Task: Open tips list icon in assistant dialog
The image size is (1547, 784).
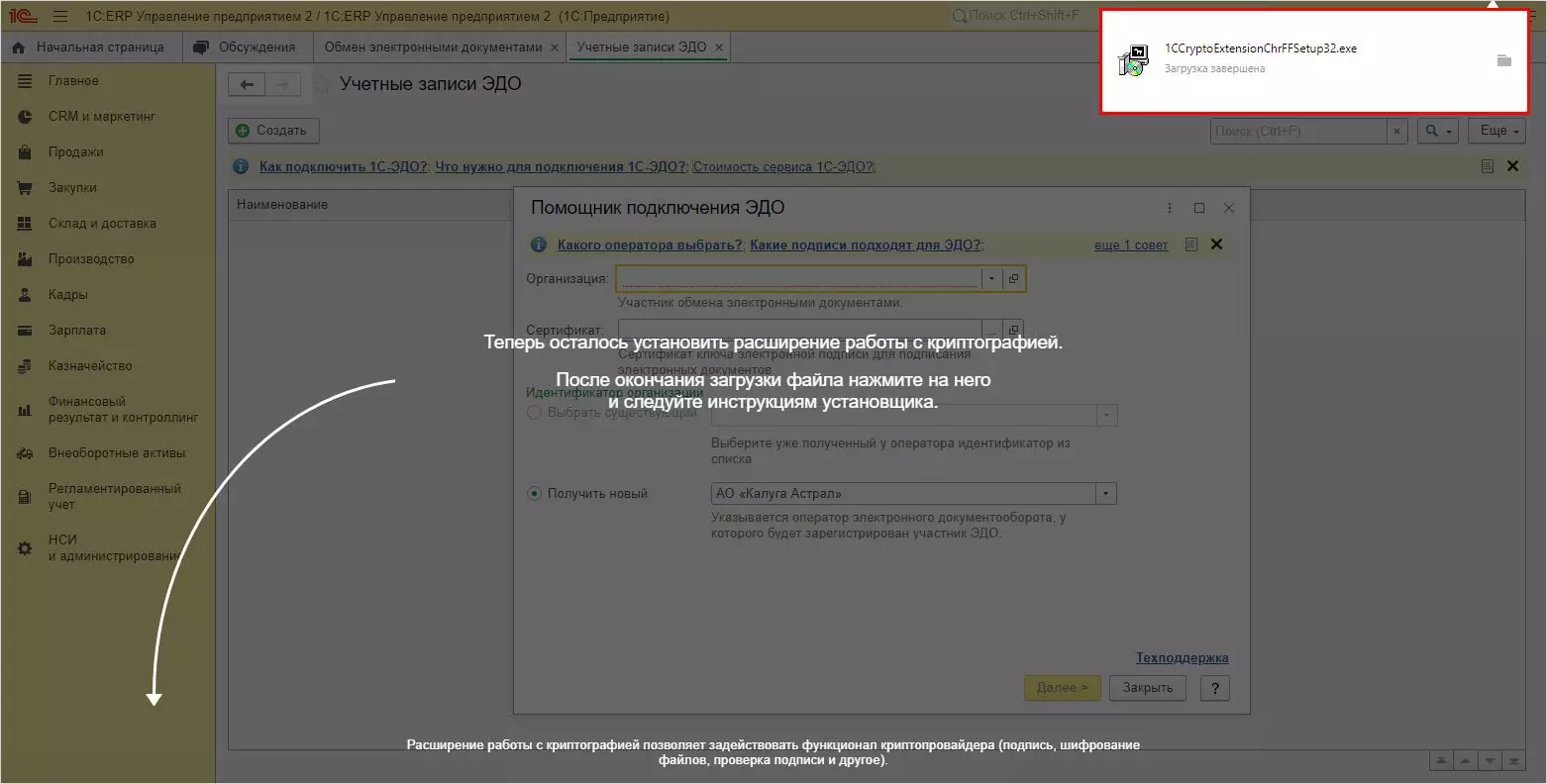Action: 1191,245
